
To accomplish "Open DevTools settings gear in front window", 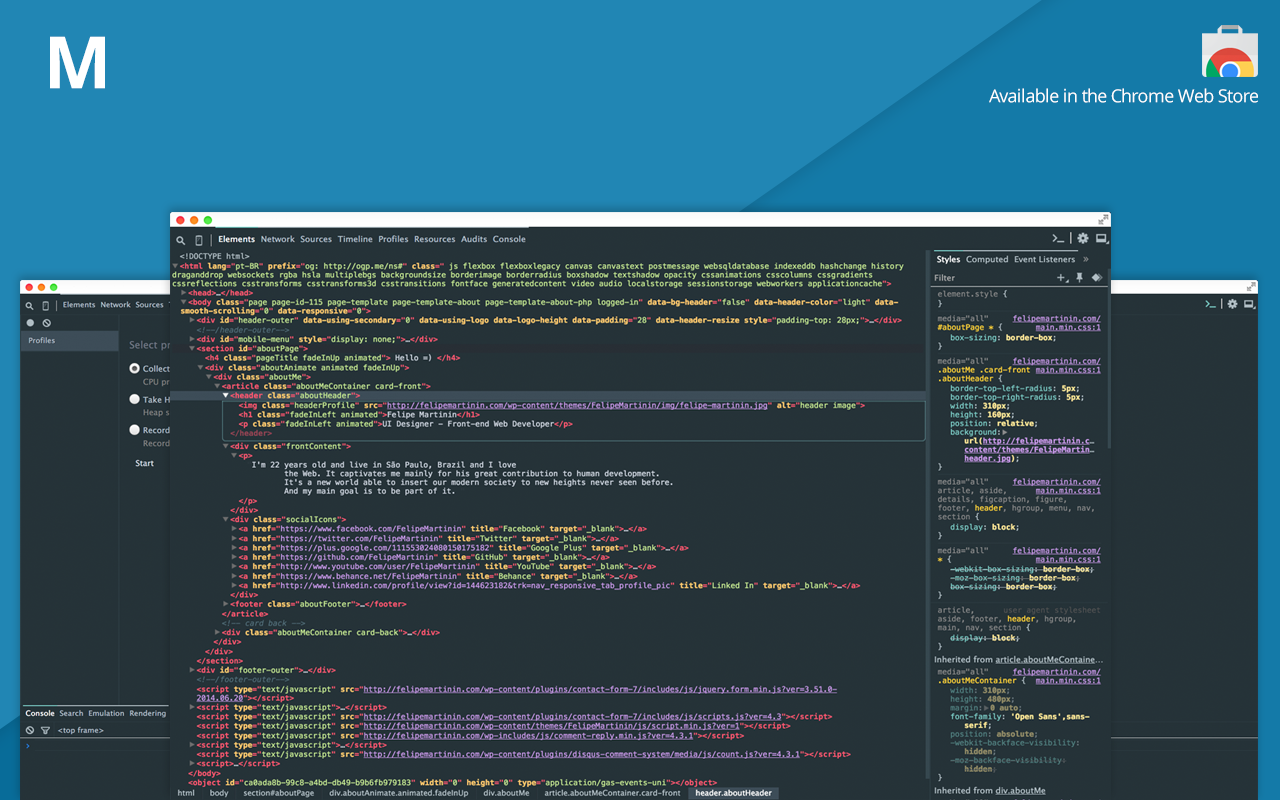I will coord(1082,239).
